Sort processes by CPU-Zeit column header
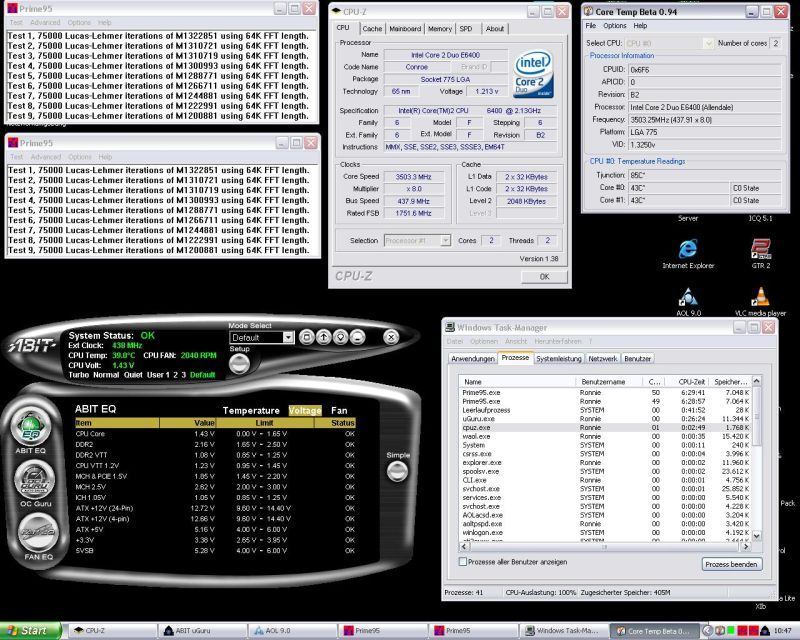The height and width of the screenshot is (640, 800). pyautogui.click(x=688, y=382)
